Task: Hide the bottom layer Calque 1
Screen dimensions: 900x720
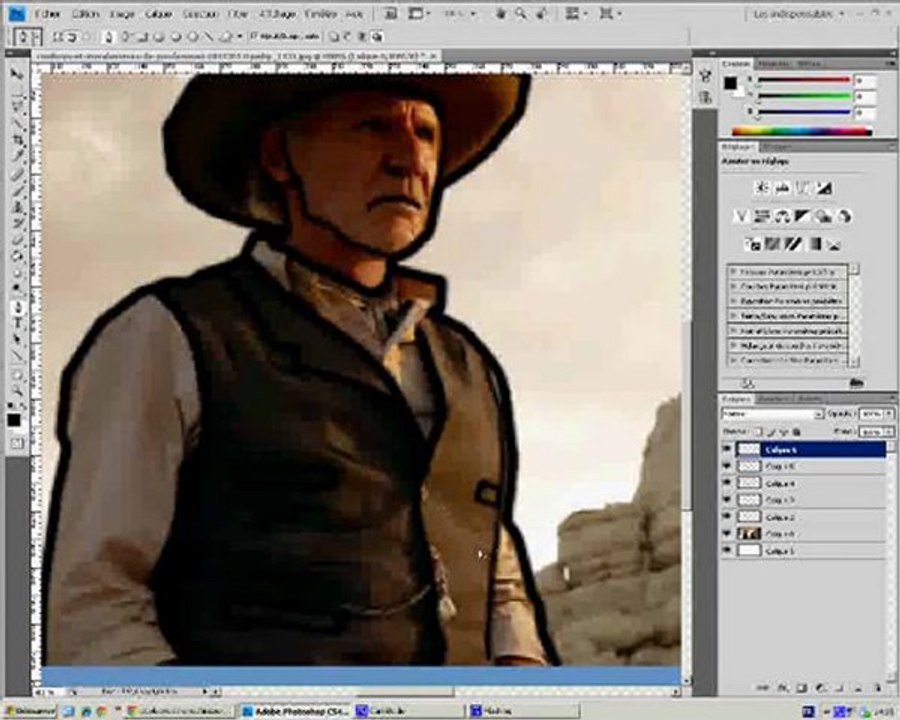Action: pos(727,551)
